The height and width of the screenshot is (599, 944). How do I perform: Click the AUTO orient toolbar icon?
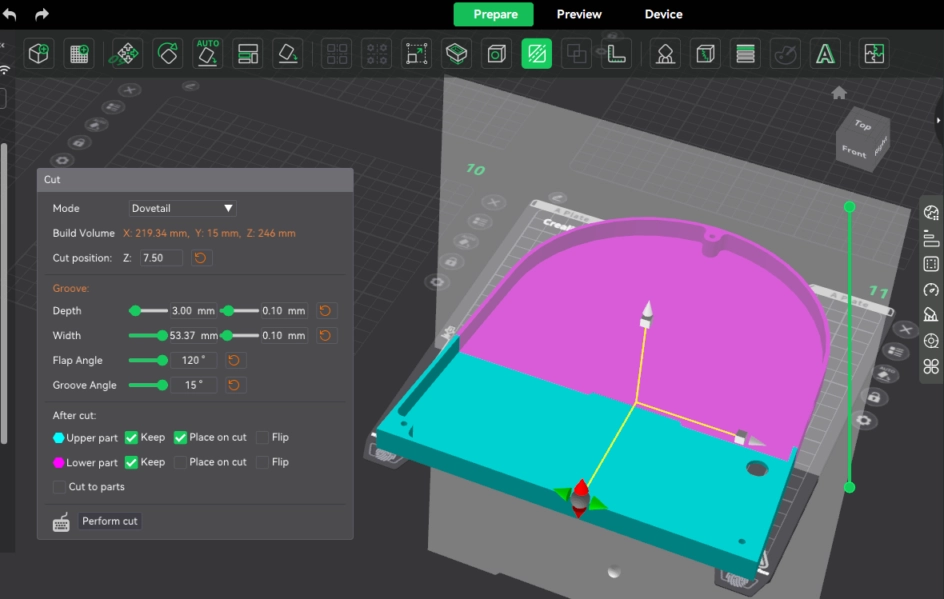pyautogui.click(x=207, y=54)
